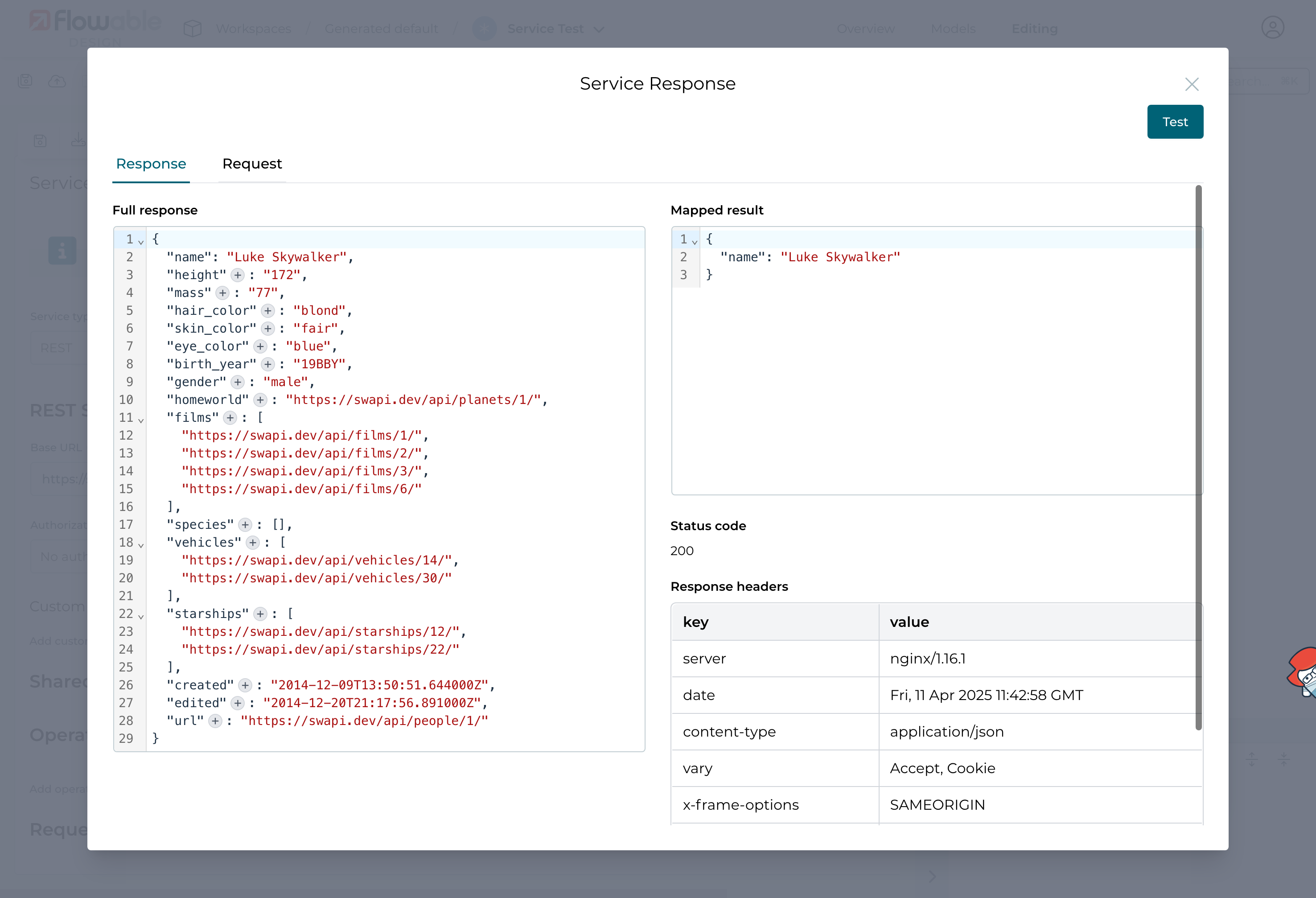Close the Service Response dialog
Screen dimensions: 1316x898
(1192, 84)
